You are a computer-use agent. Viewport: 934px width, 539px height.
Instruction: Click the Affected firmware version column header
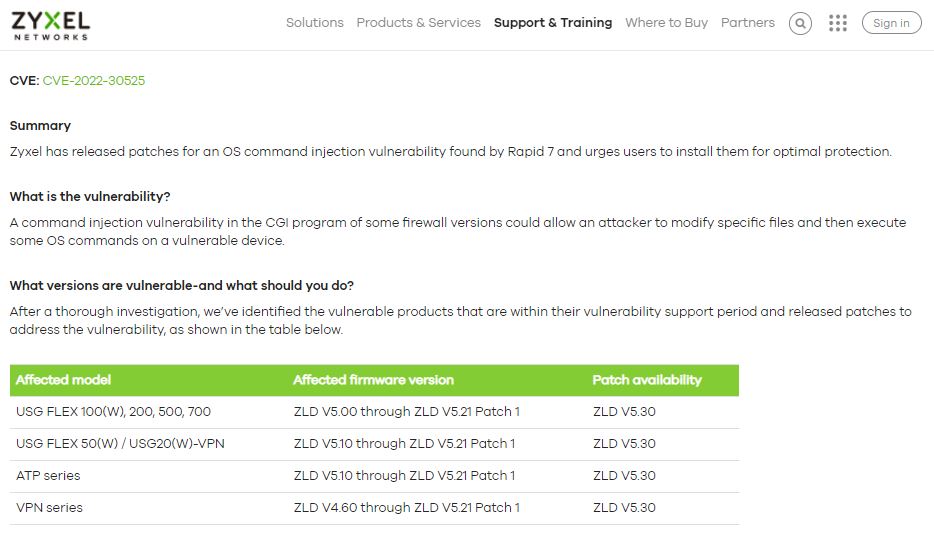pos(373,380)
